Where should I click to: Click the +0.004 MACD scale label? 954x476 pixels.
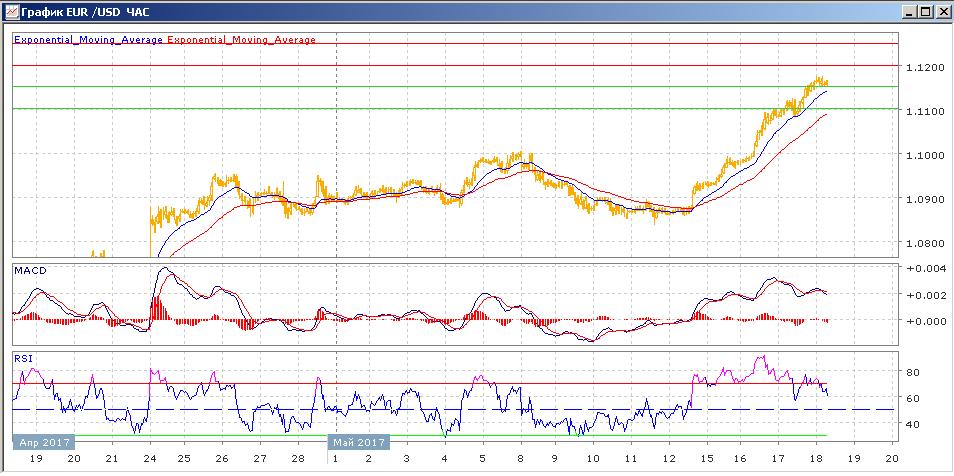click(920, 269)
